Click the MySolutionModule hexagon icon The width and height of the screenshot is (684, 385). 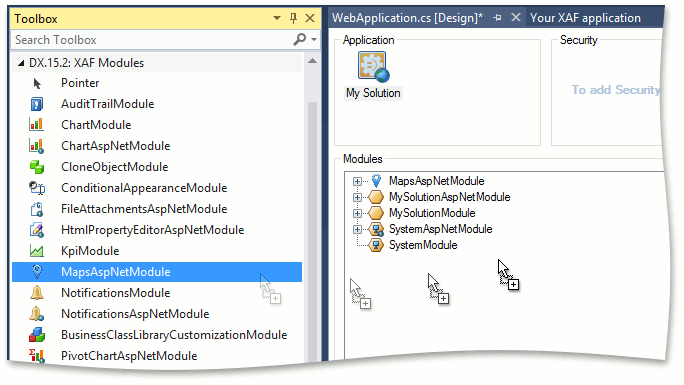(x=376, y=213)
